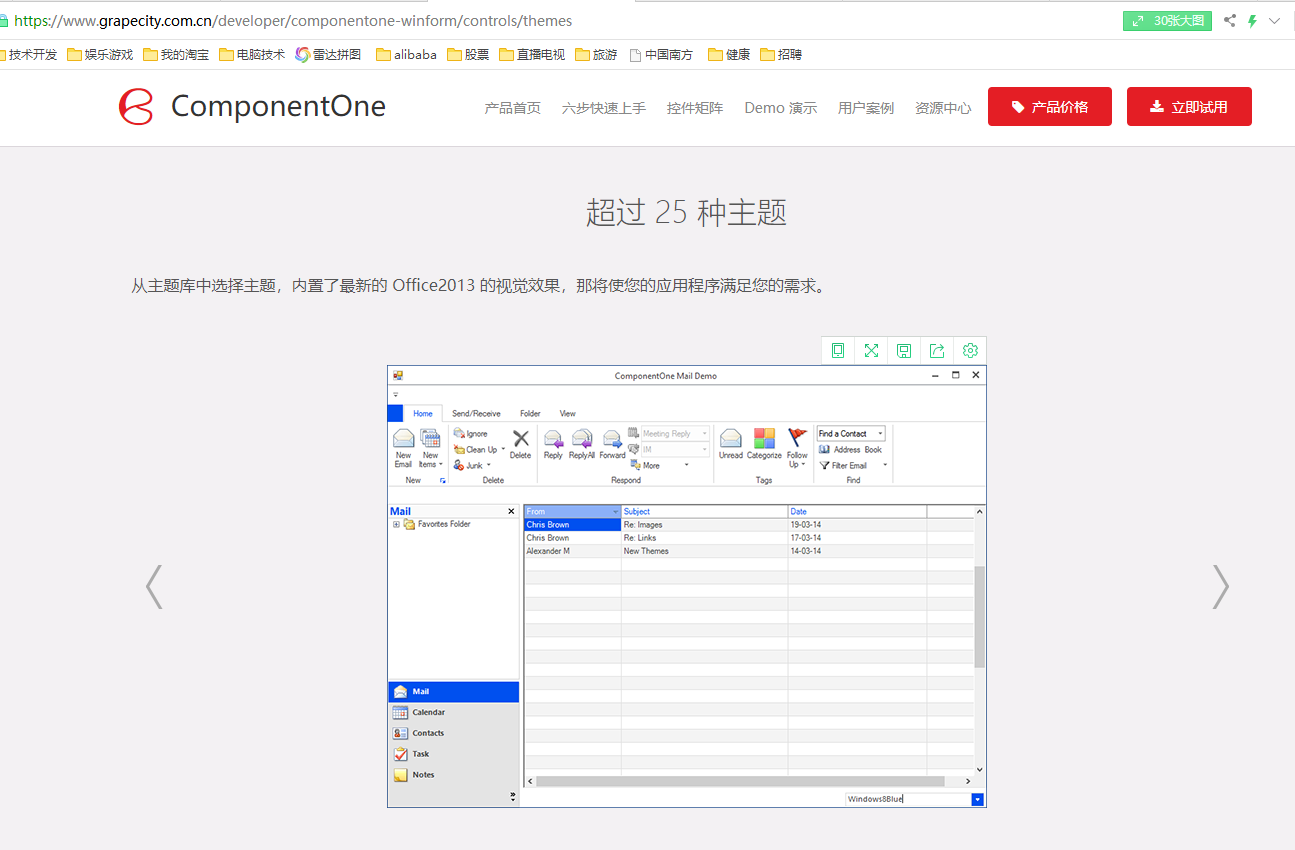Select the 'Re: Links' message row
The width and height of the screenshot is (1295, 850).
pos(748,538)
